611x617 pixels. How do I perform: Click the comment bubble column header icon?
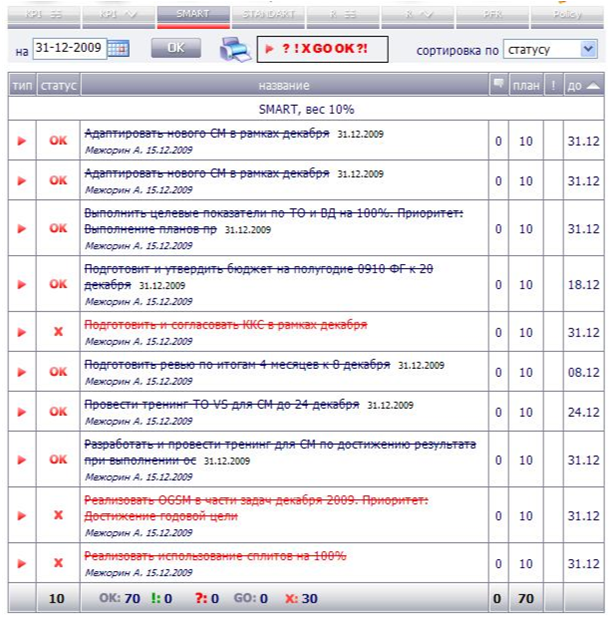coord(498,83)
